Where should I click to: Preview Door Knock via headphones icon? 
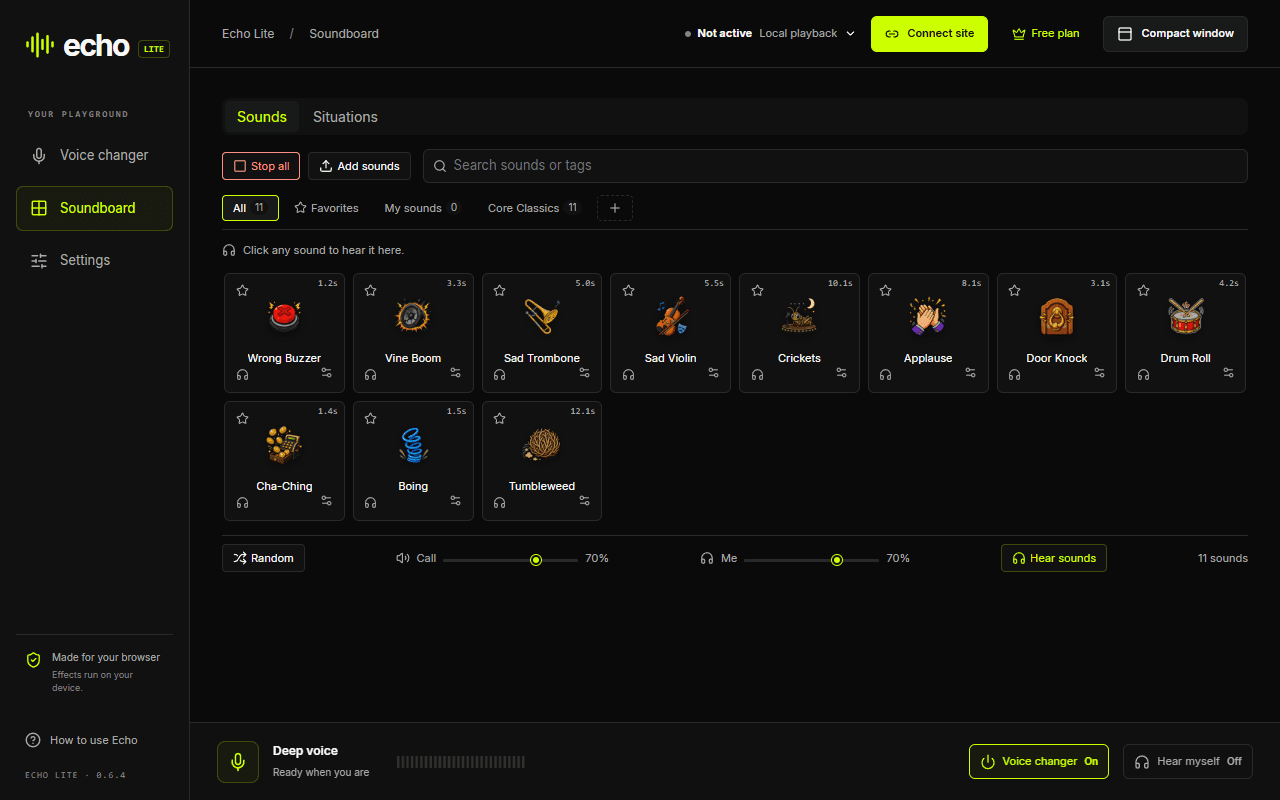[x=1014, y=374]
